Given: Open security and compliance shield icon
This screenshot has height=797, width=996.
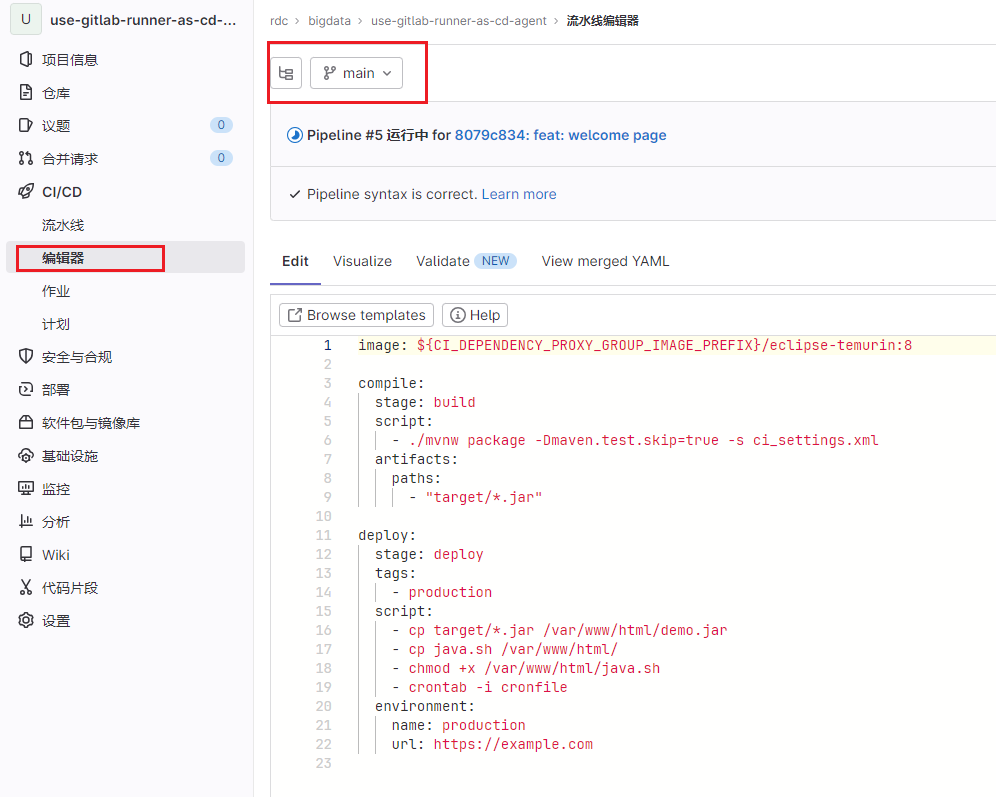Looking at the screenshot, I should coord(26,357).
